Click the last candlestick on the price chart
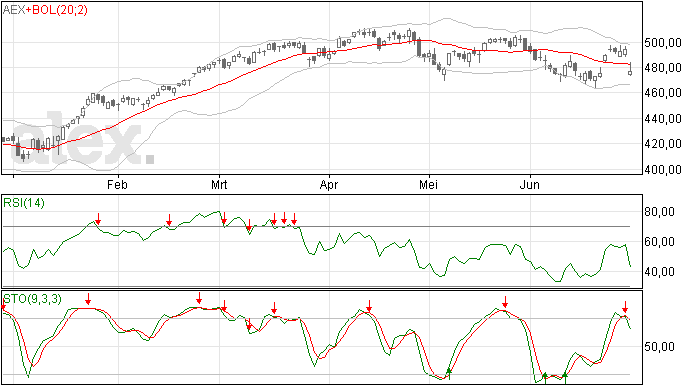Screen dimensions: 690x387 click(x=630, y=70)
